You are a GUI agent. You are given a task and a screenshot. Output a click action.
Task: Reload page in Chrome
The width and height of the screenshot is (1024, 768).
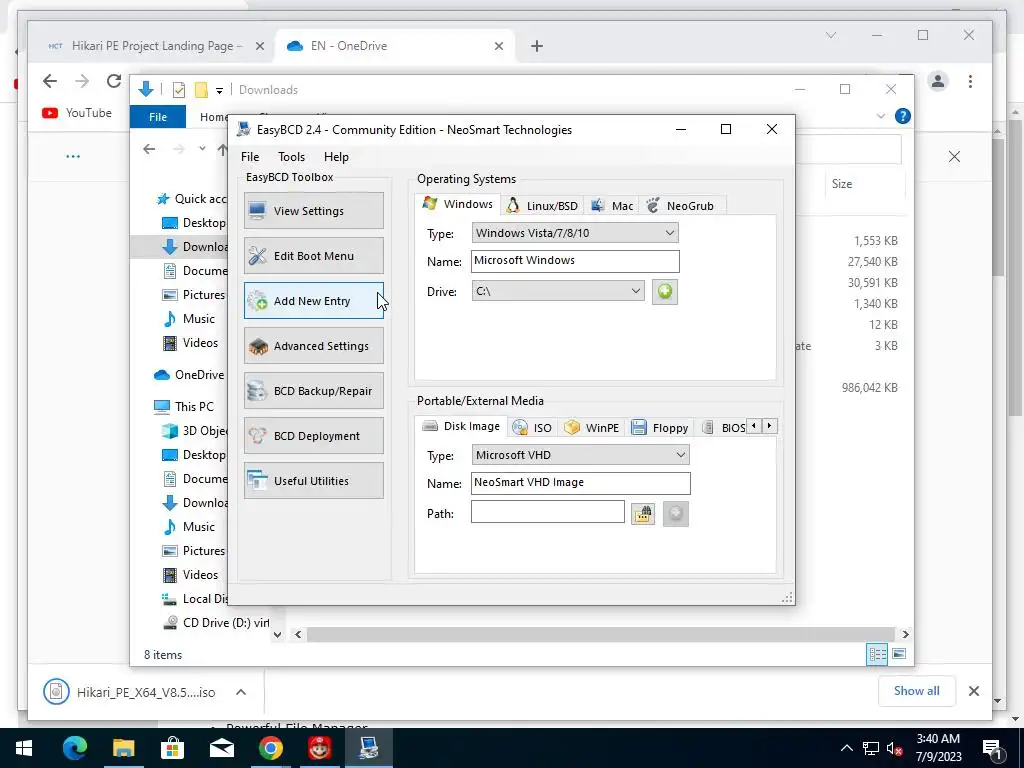[114, 81]
